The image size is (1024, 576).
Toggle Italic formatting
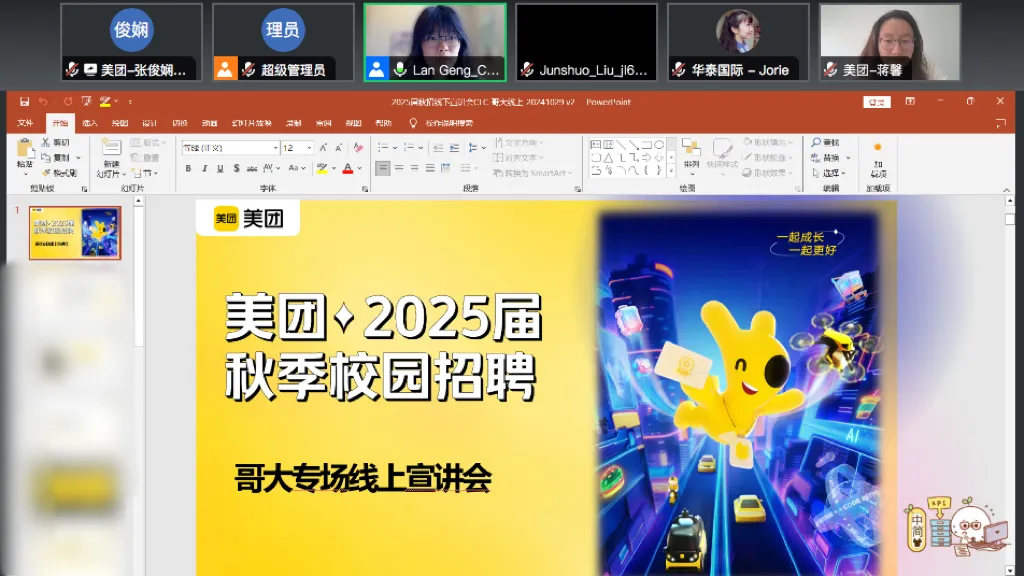(204, 168)
